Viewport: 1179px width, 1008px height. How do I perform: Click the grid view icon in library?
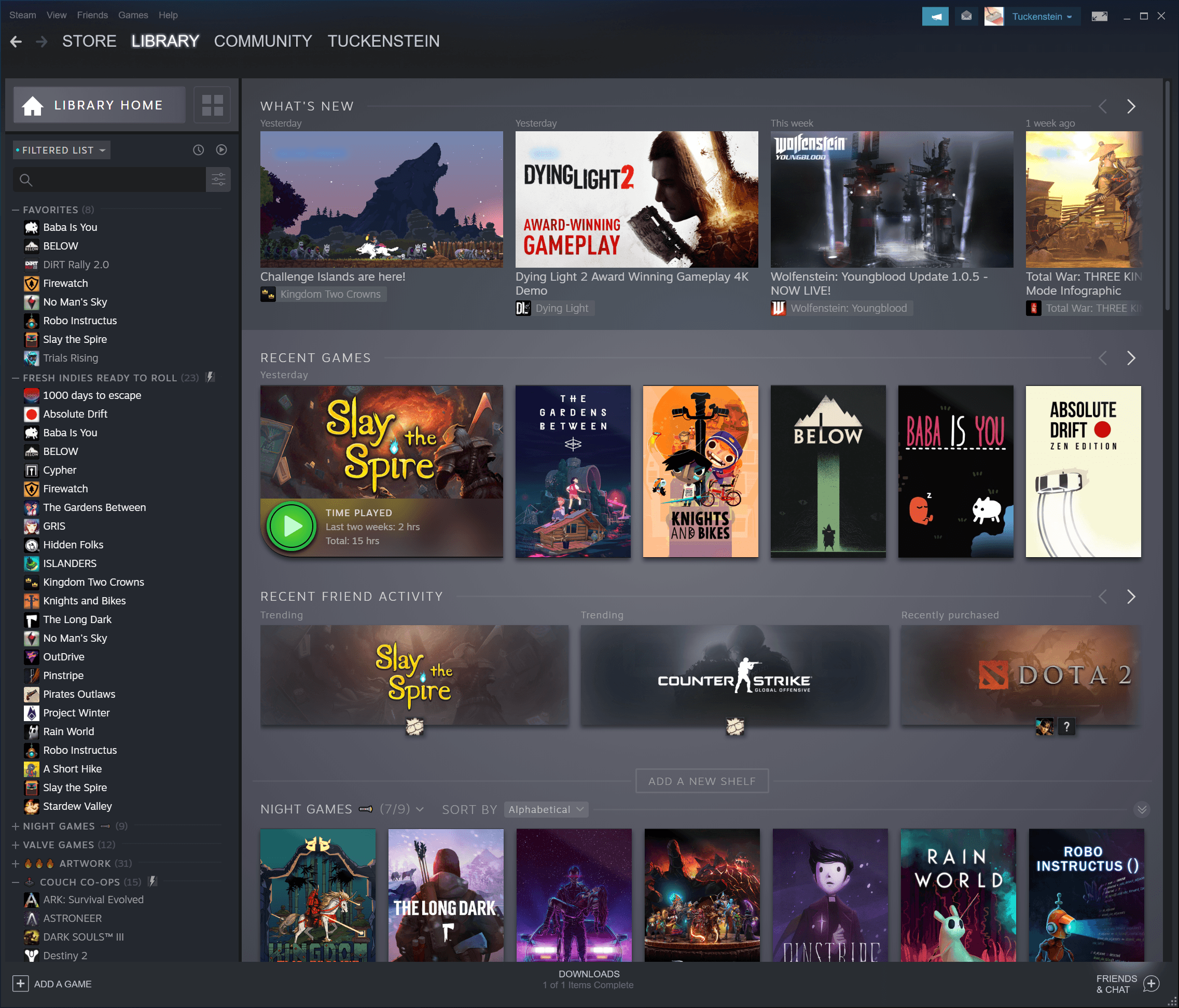pos(212,104)
